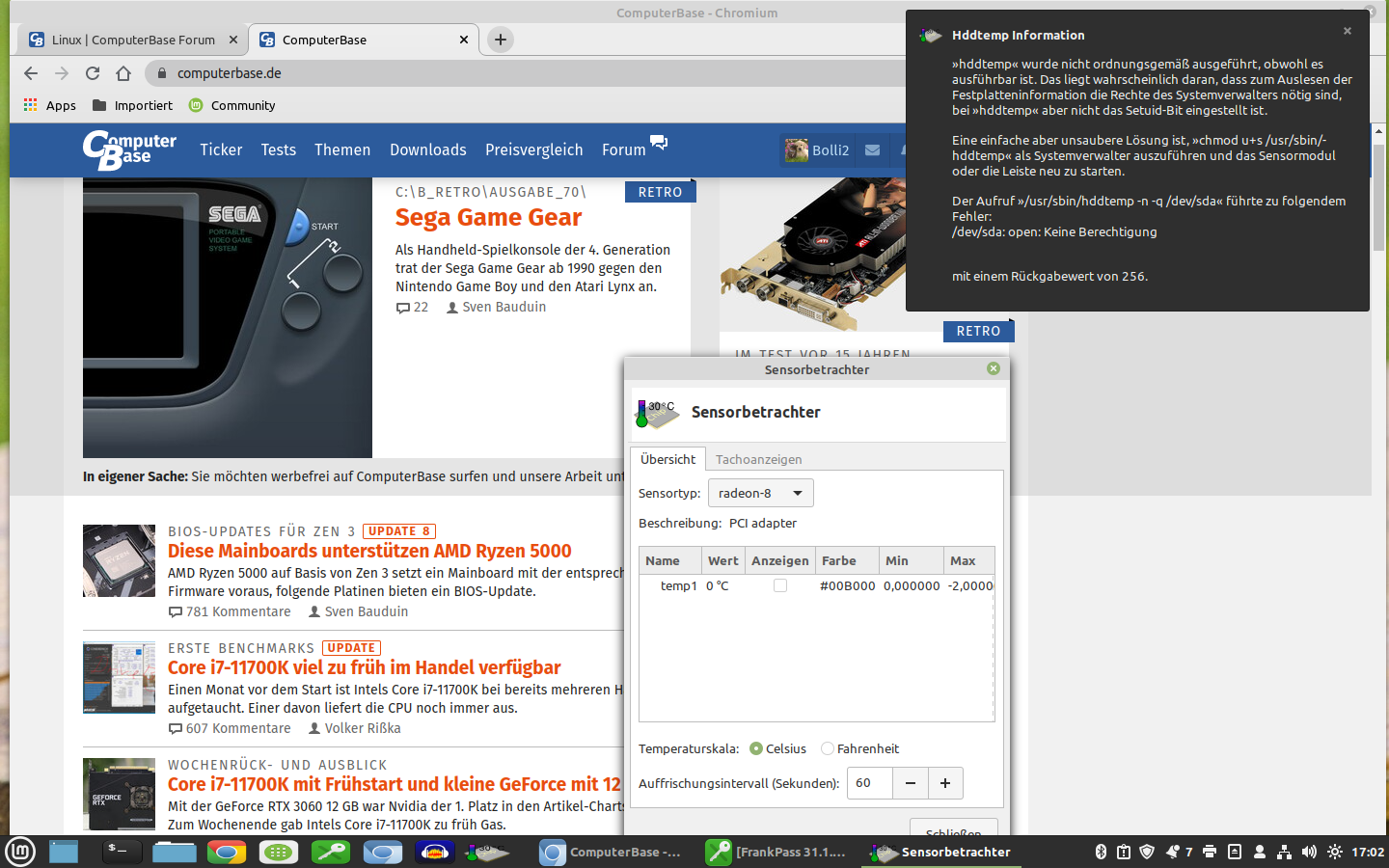1389x868 pixels.
Task: Open Preisvergleich in site navigation
Action: click(534, 149)
